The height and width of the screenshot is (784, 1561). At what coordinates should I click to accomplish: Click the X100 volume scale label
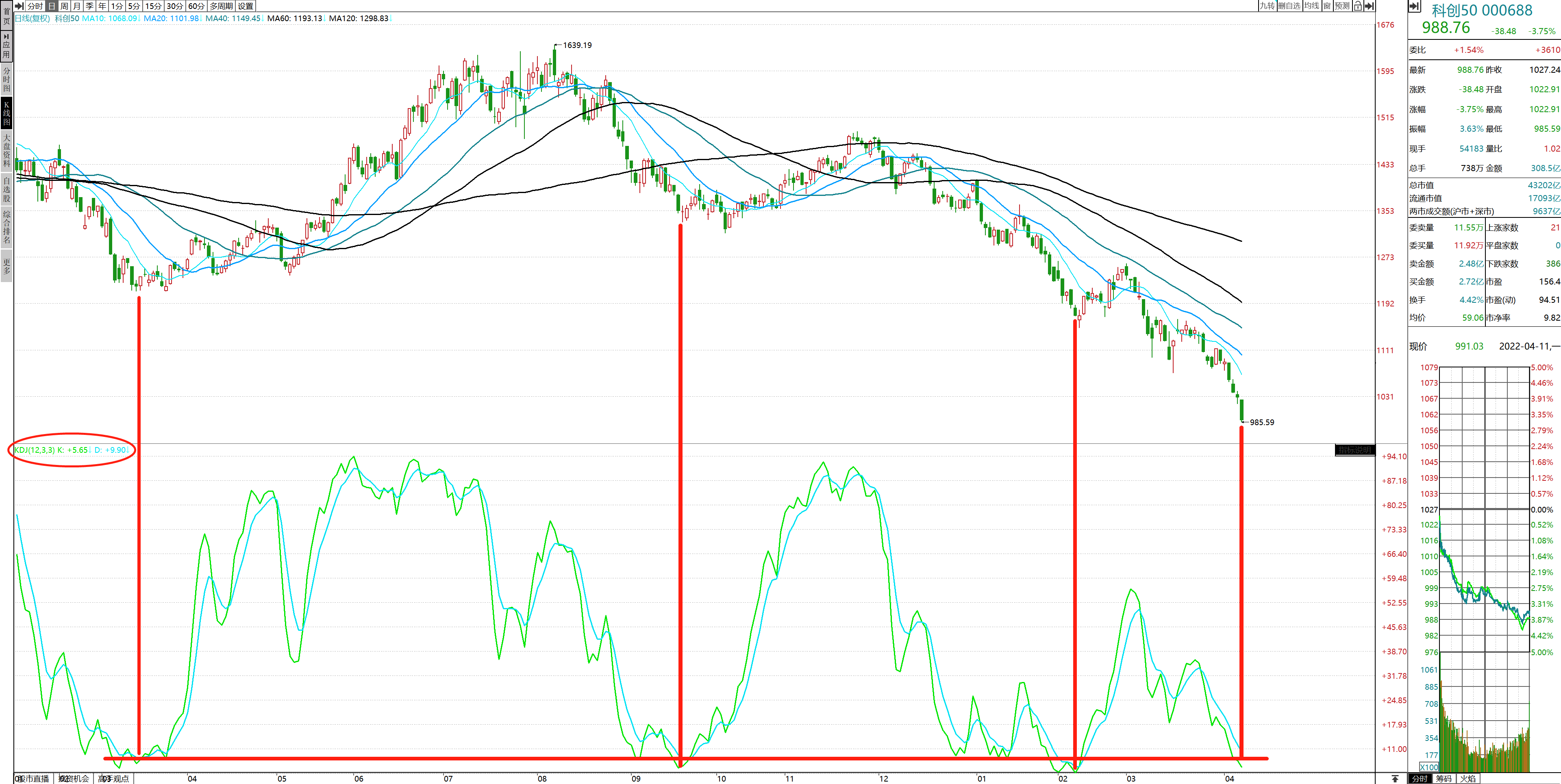1428,767
